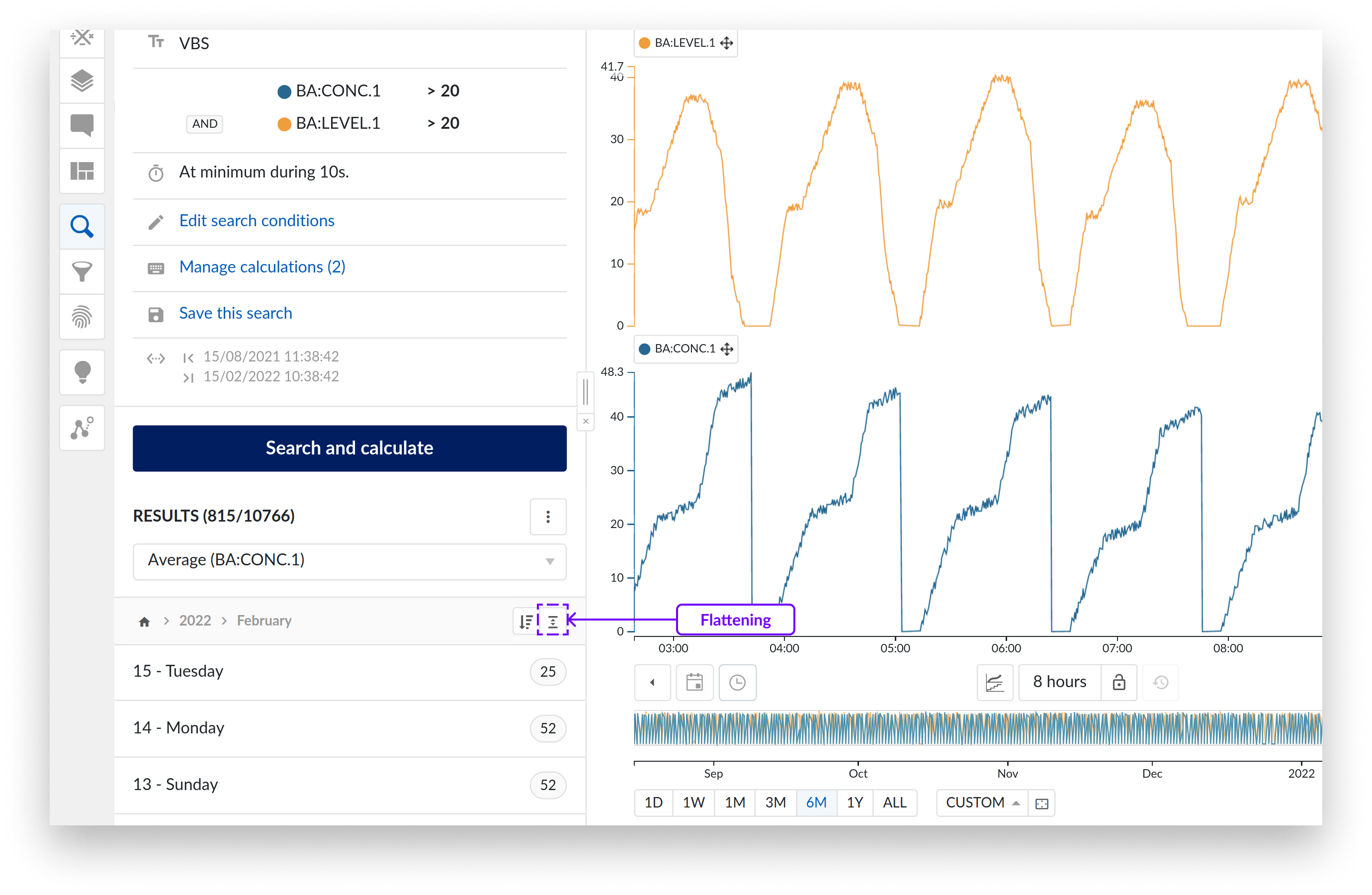Image resolution: width=1372 pixels, height=895 pixels.
Task: Open the results three-dot options menu
Action: [x=548, y=516]
